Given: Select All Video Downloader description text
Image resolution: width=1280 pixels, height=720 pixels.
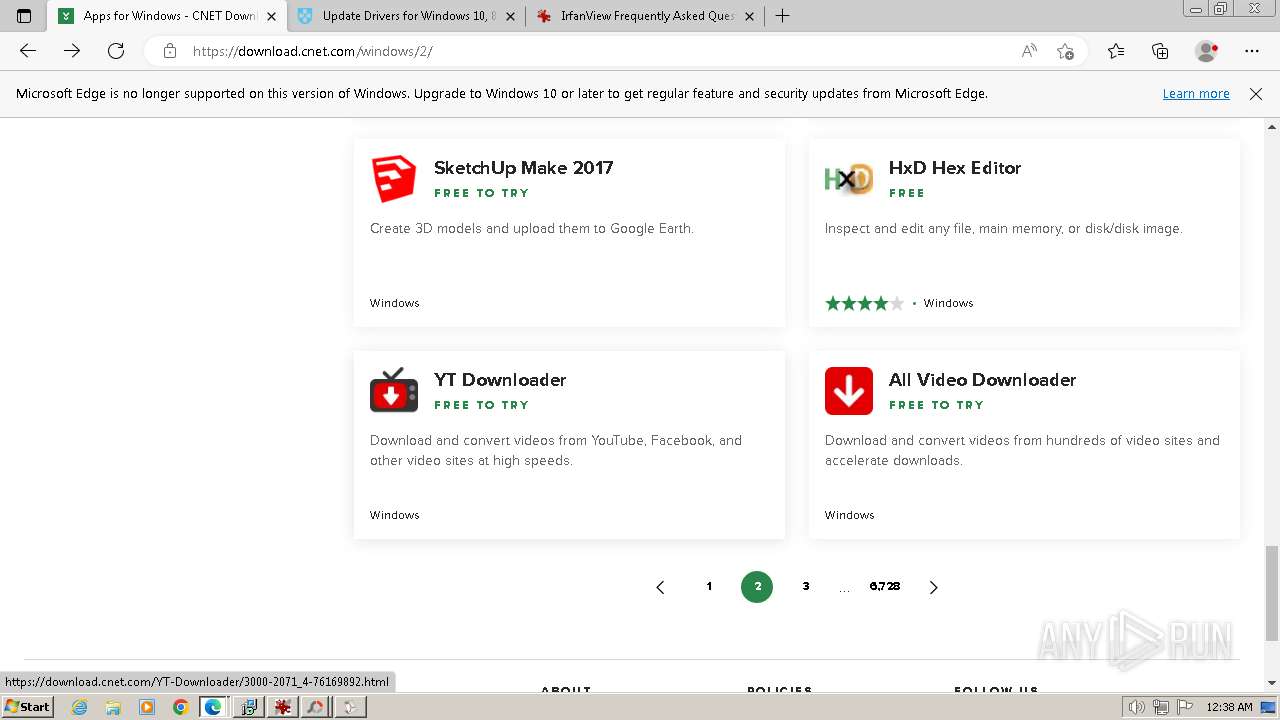Looking at the screenshot, I should coord(1022,450).
